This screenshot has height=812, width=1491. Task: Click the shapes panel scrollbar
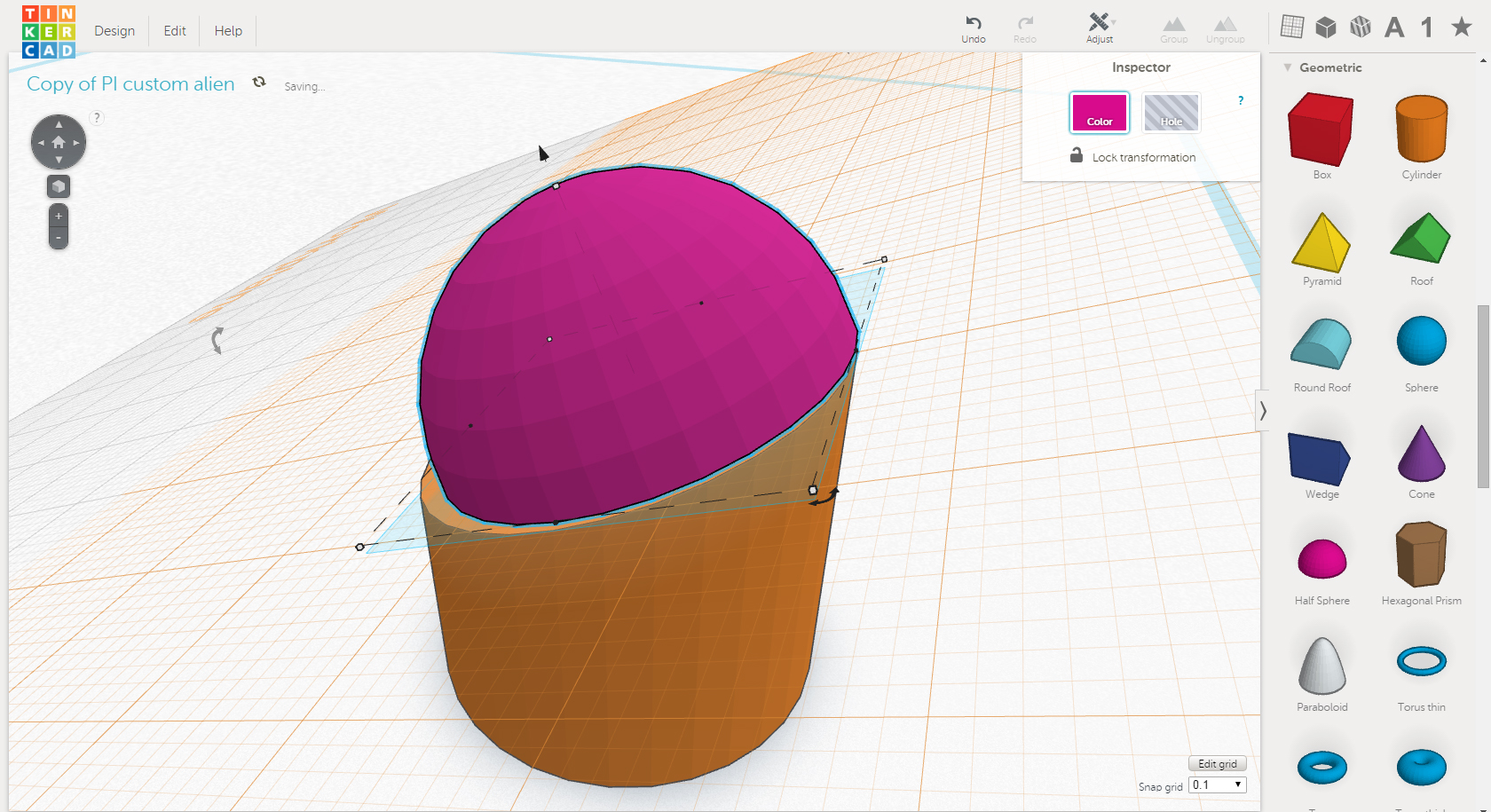click(x=1483, y=396)
